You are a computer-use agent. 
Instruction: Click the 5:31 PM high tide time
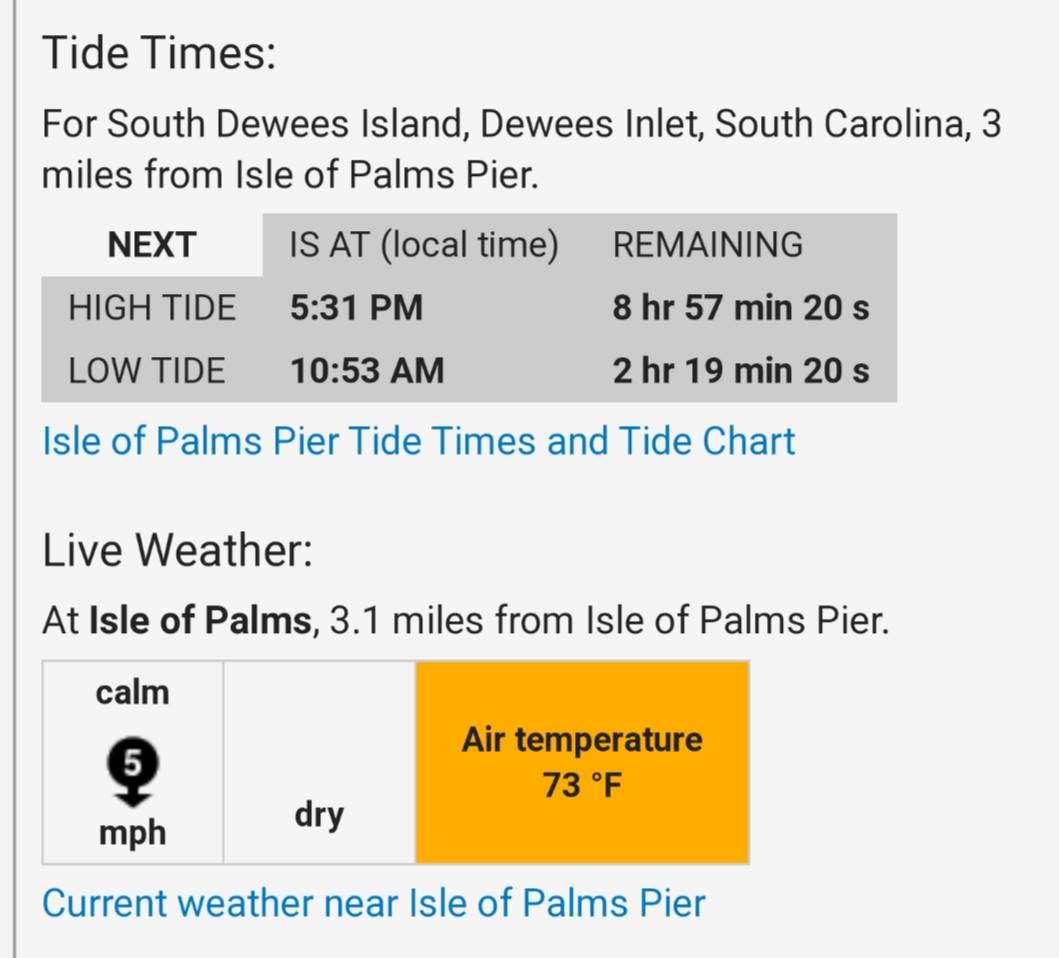[357, 307]
